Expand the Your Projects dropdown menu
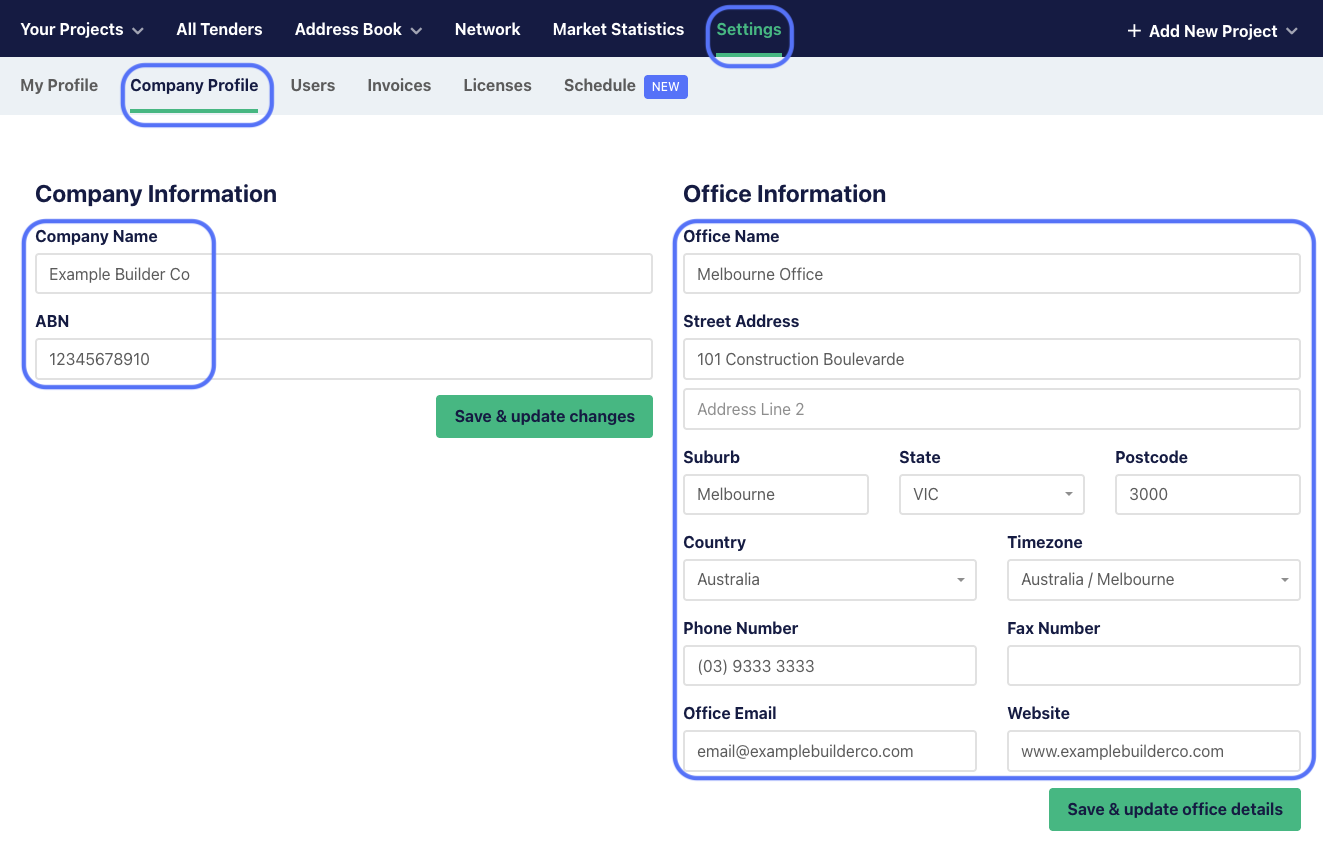1323x852 pixels. coord(81,30)
